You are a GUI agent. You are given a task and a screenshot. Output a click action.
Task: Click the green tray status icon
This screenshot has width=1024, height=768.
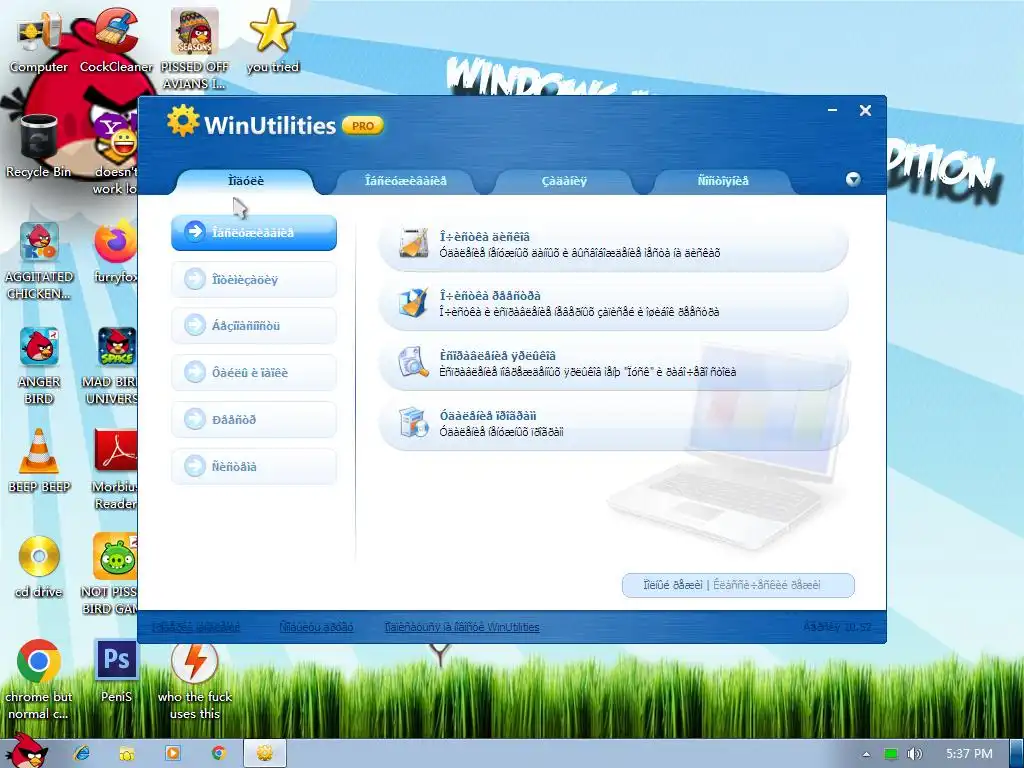pos(891,754)
